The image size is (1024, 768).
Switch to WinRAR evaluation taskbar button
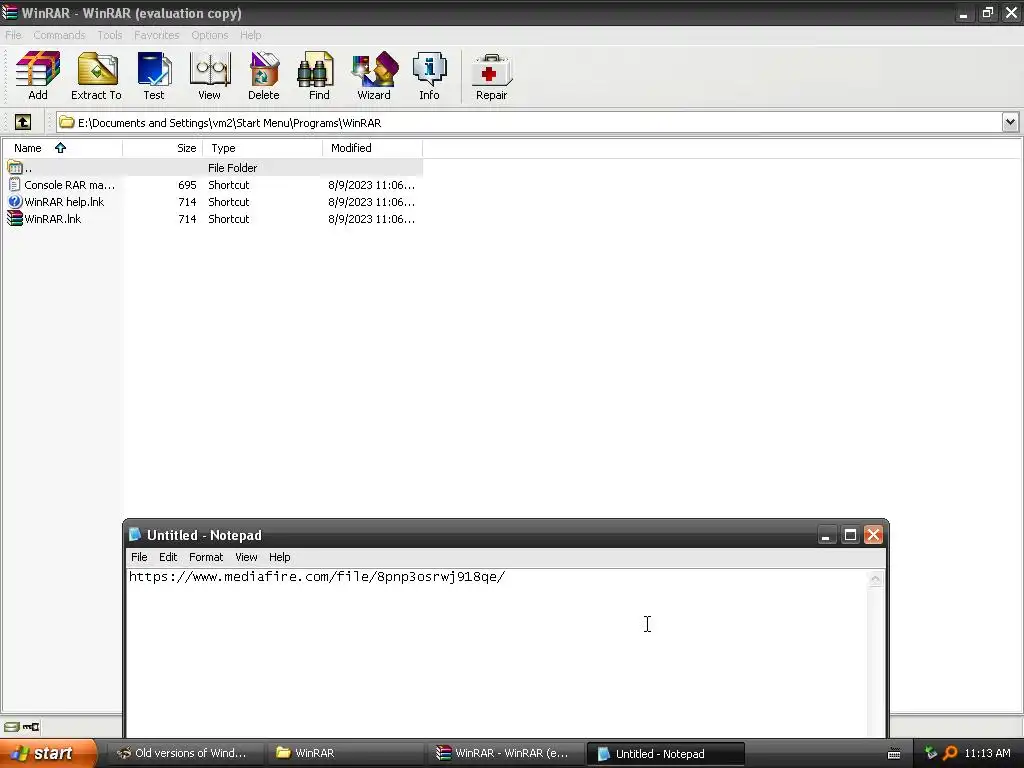click(505, 754)
